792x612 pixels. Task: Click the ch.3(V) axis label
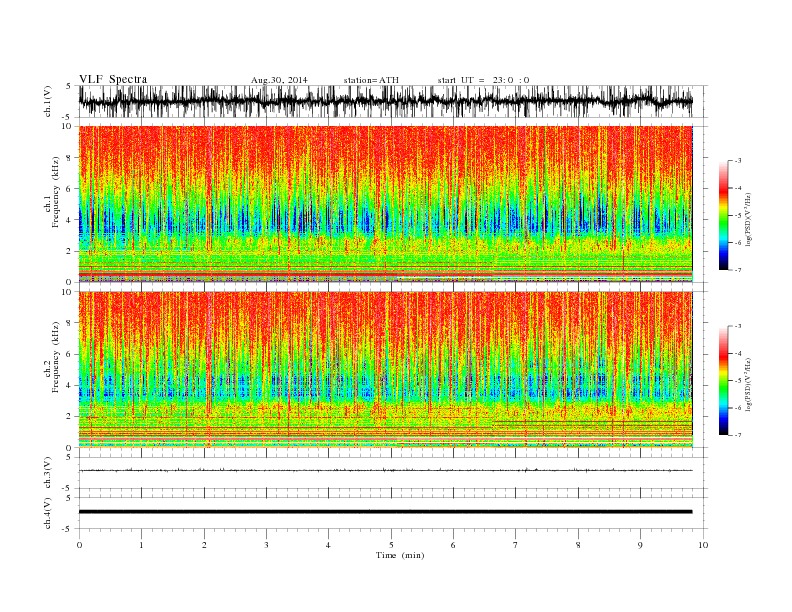click(x=48, y=473)
